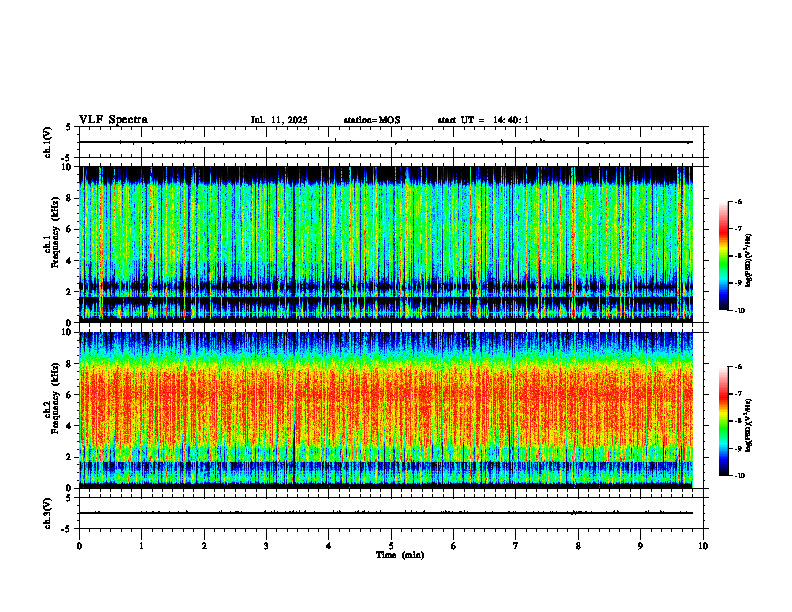Click the ch.1 color bar units label
This screenshot has width=792, height=612.
pyautogui.click(x=749, y=261)
